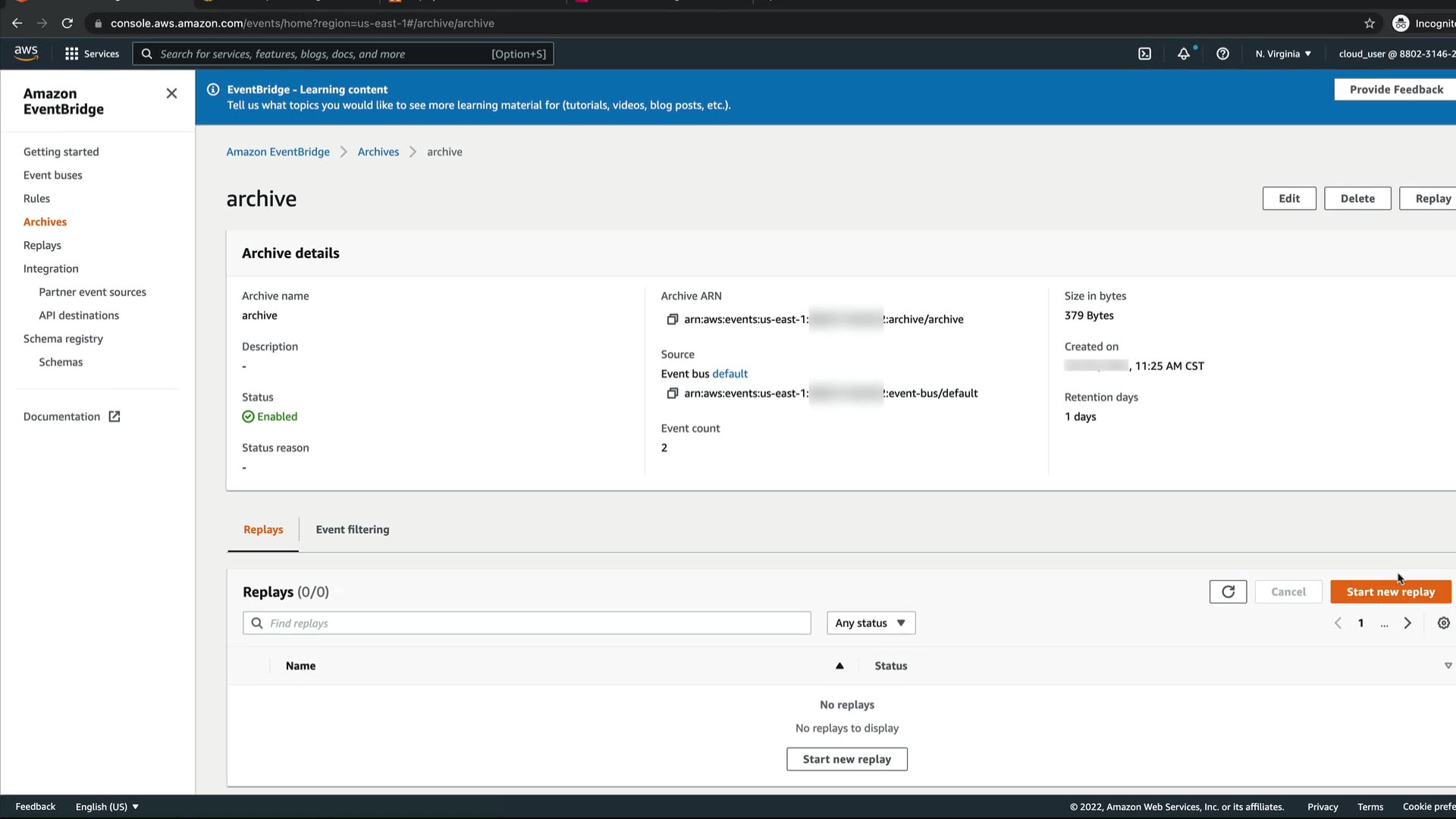This screenshot has width=1456, height=819.
Task: Open the notifications bell
Action: [x=1183, y=54]
